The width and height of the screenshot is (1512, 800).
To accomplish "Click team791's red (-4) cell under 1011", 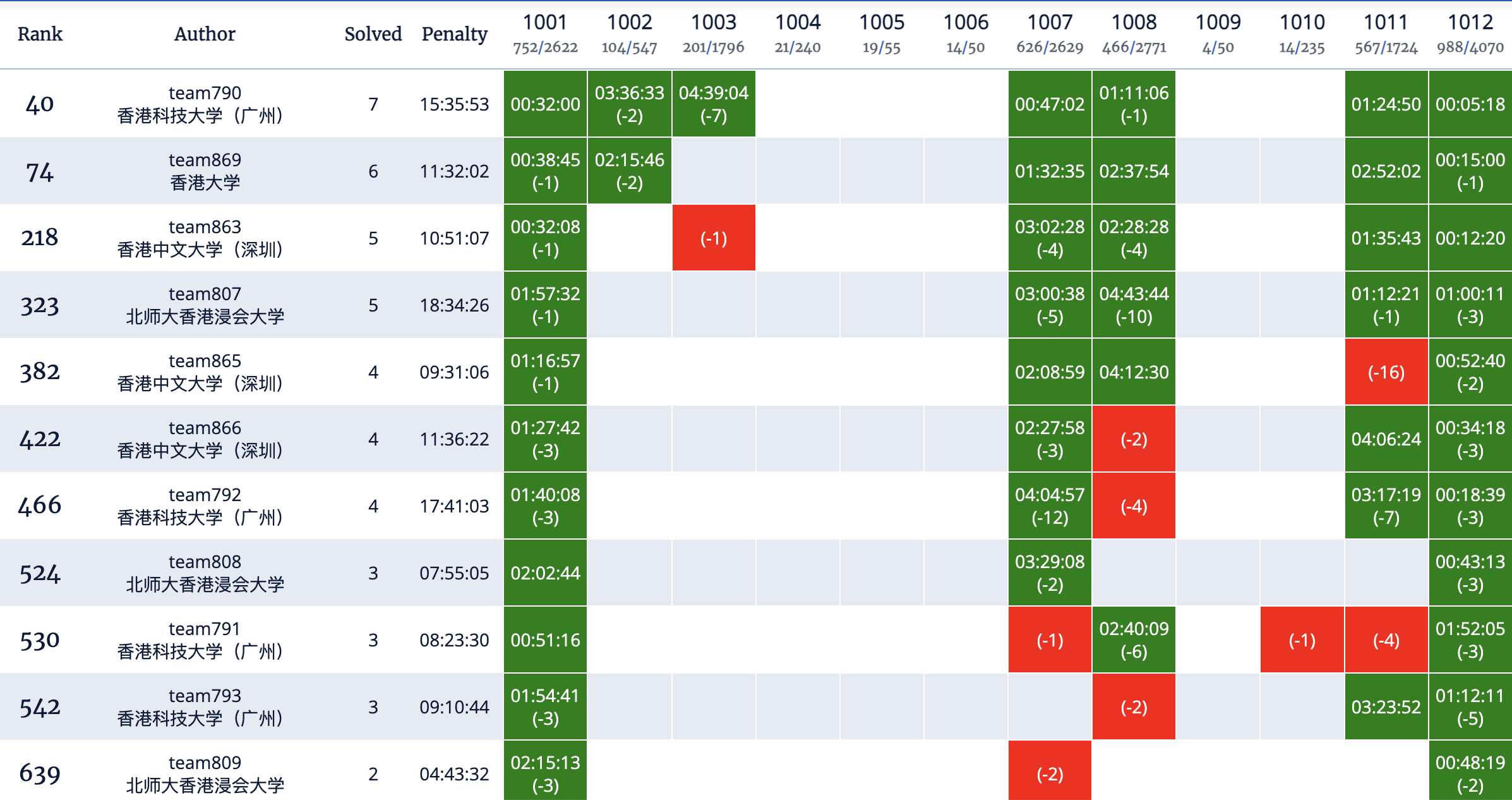I will 1386,639.
